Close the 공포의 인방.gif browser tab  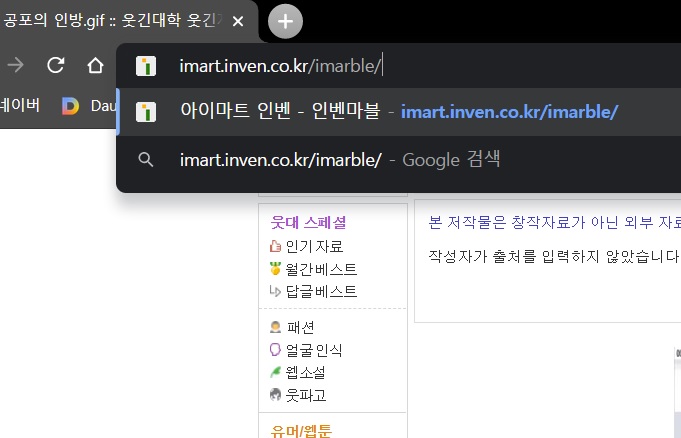click(x=238, y=21)
